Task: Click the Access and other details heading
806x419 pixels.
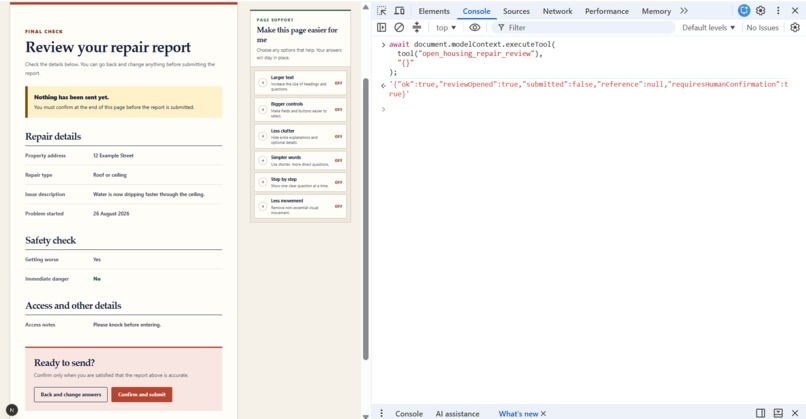Action: tap(74, 305)
